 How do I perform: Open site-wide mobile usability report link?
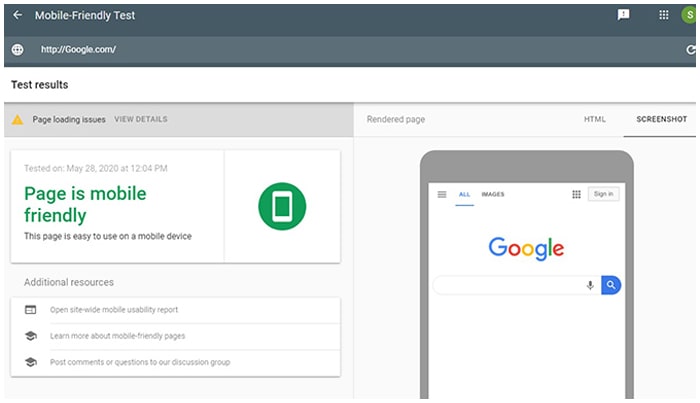114,310
